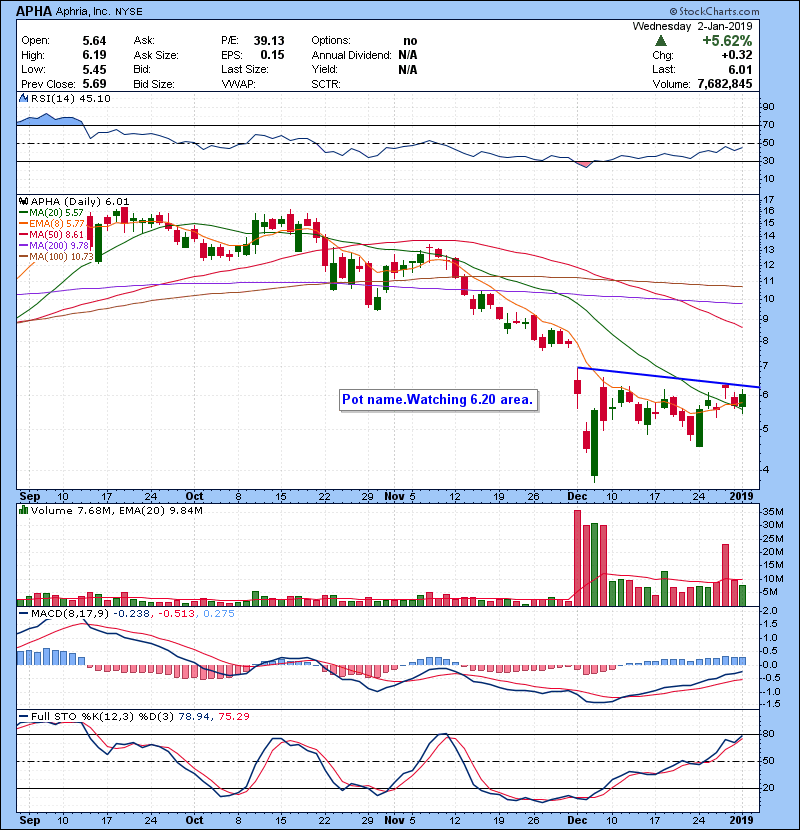Image resolution: width=800 pixels, height=830 pixels.
Task: Click the +5.62% percent change
Action: pyautogui.click(x=727, y=41)
